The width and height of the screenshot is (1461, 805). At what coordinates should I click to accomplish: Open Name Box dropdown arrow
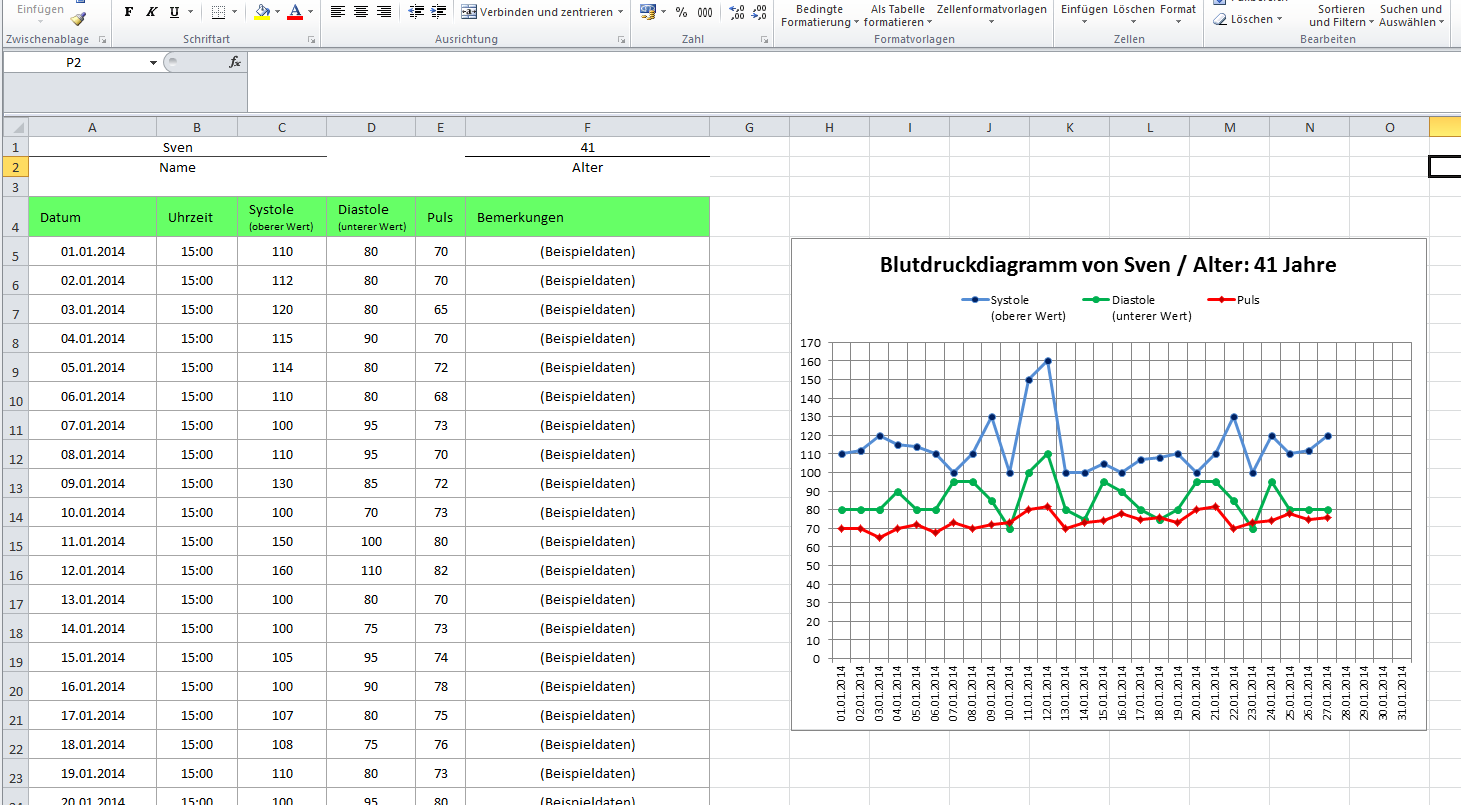pyautogui.click(x=153, y=62)
